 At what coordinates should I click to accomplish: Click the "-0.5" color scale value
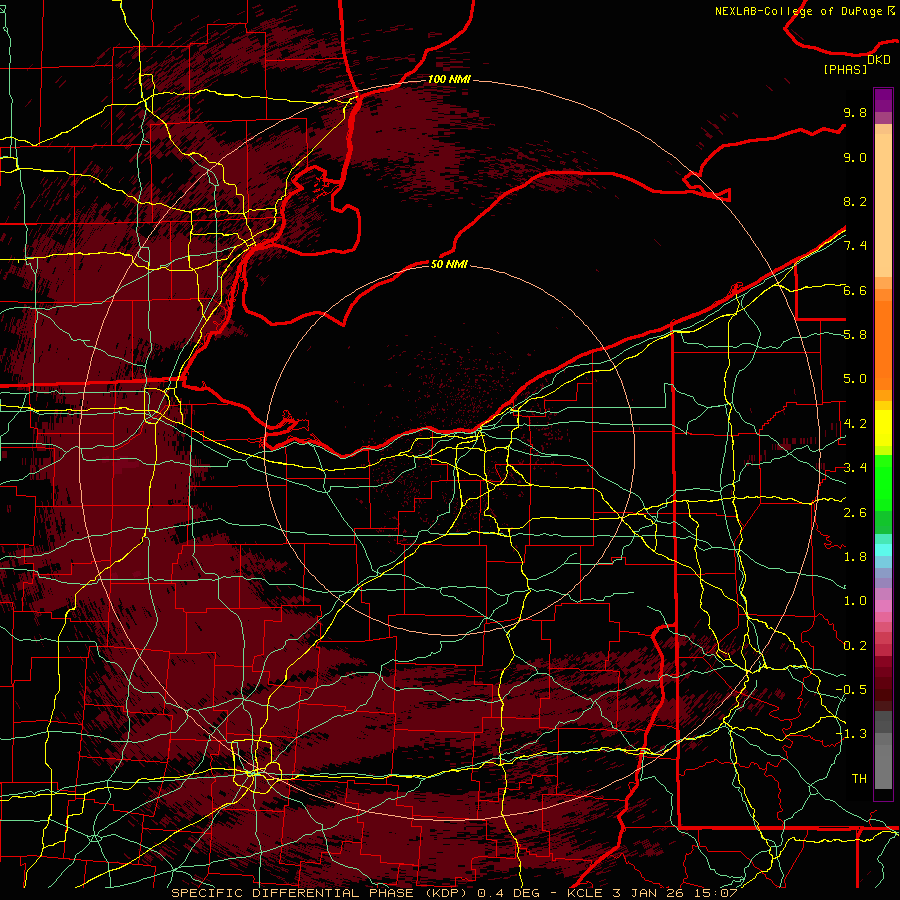pyautogui.click(x=852, y=690)
